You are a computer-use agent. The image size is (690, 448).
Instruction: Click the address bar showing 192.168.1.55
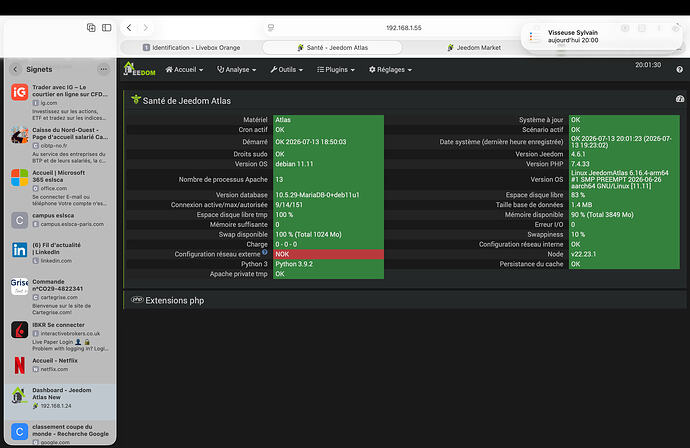coord(404,28)
